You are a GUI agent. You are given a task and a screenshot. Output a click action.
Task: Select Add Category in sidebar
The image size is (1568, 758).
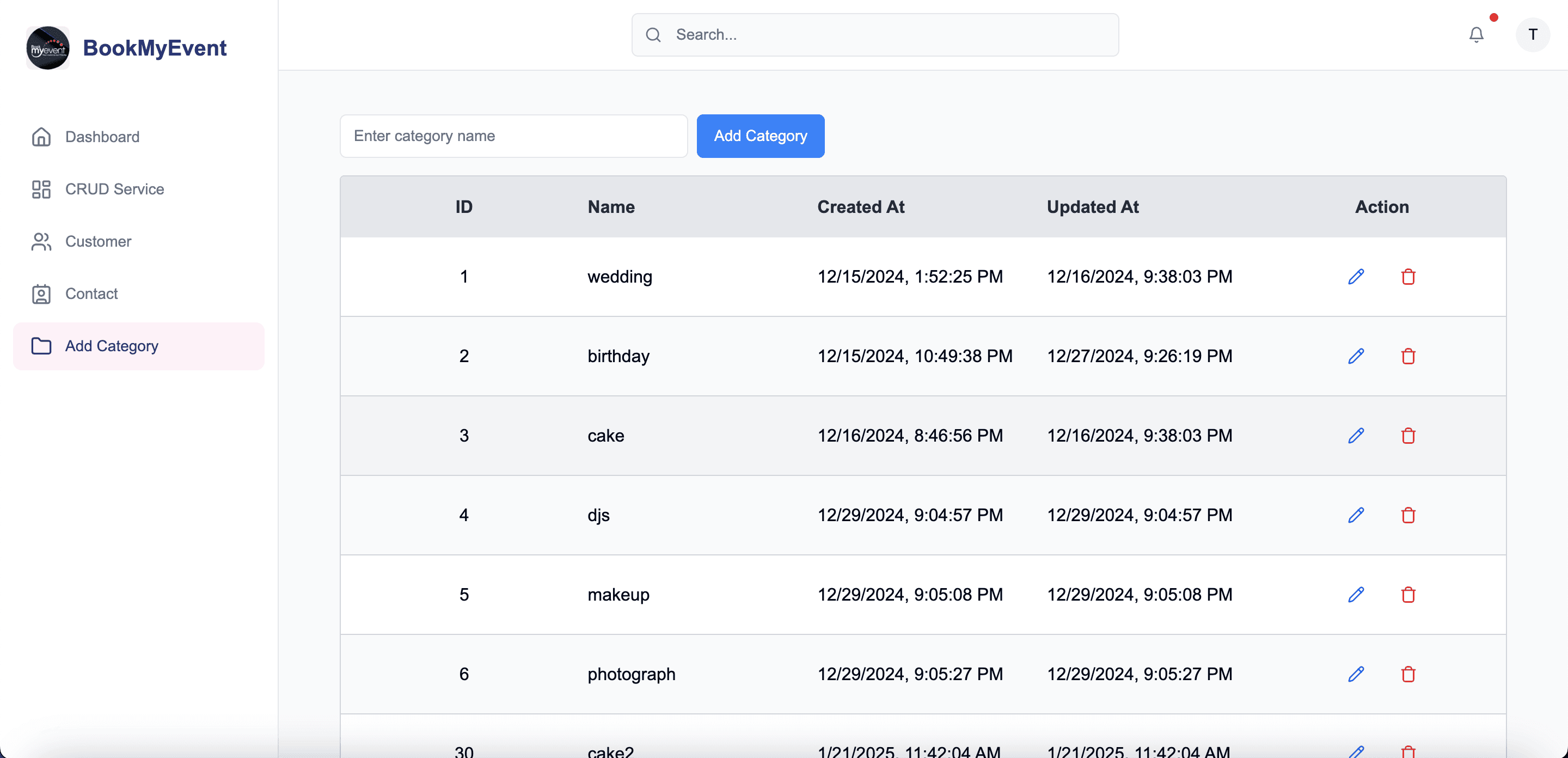click(x=112, y=346)
